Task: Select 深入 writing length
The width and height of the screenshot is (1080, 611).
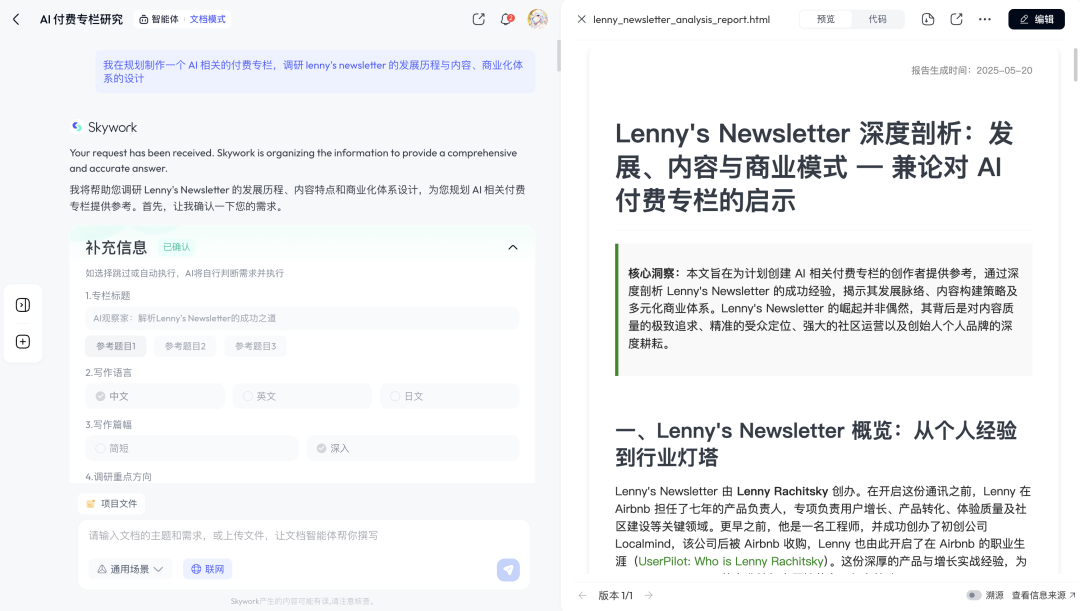Action: (x=413, y=448)
